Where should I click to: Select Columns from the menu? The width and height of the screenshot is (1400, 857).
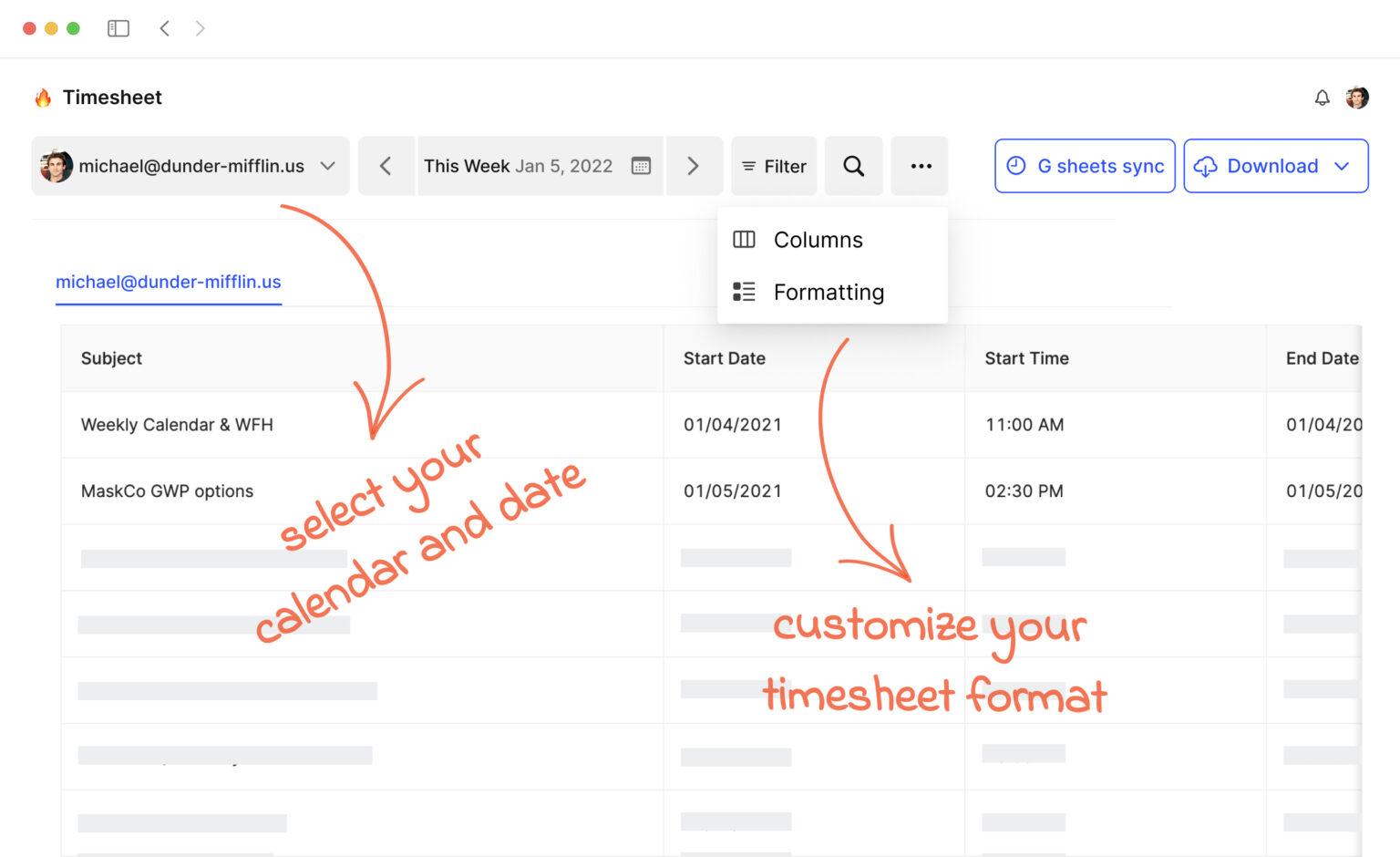click(818, 240)
